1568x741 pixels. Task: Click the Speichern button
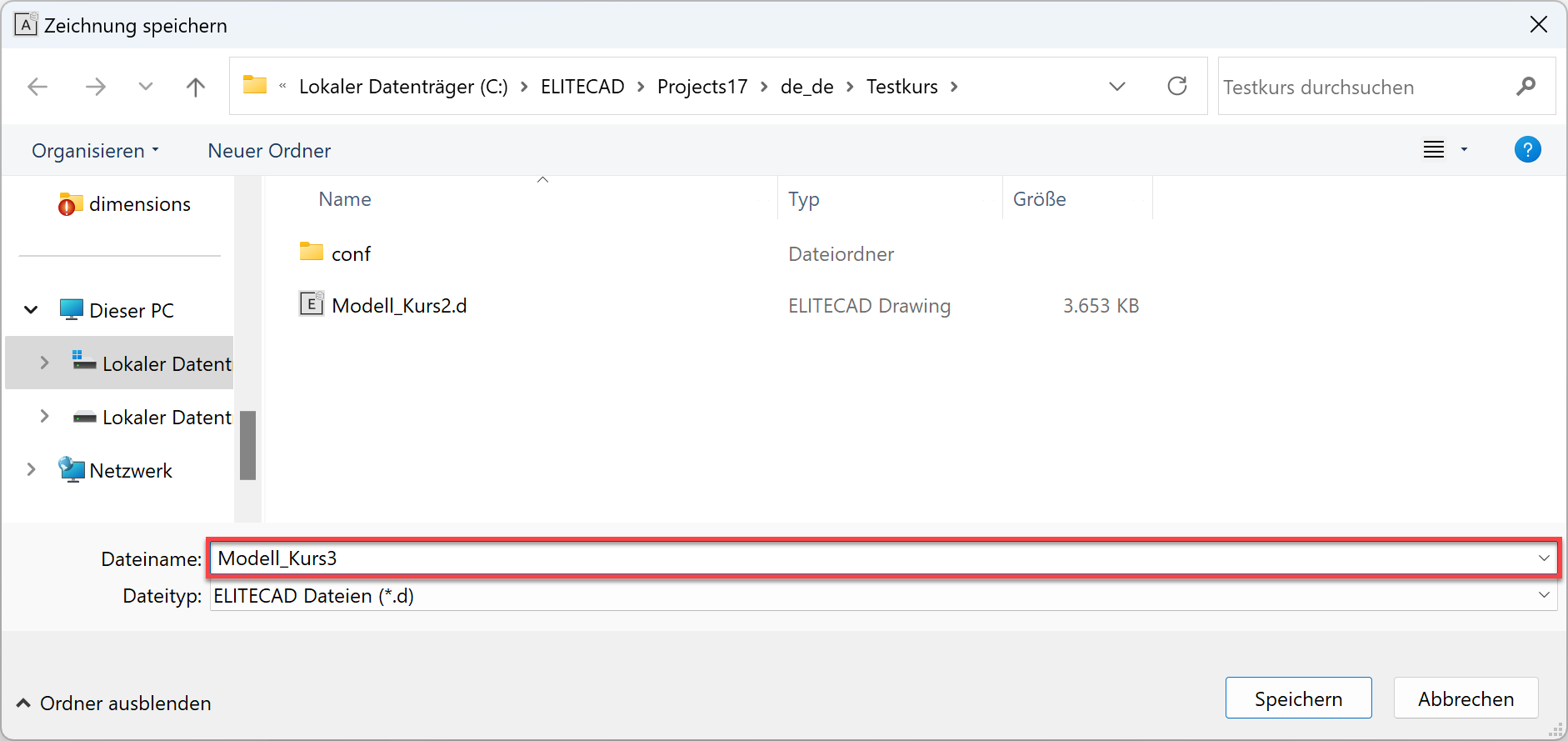click(x=1298, y=698)
